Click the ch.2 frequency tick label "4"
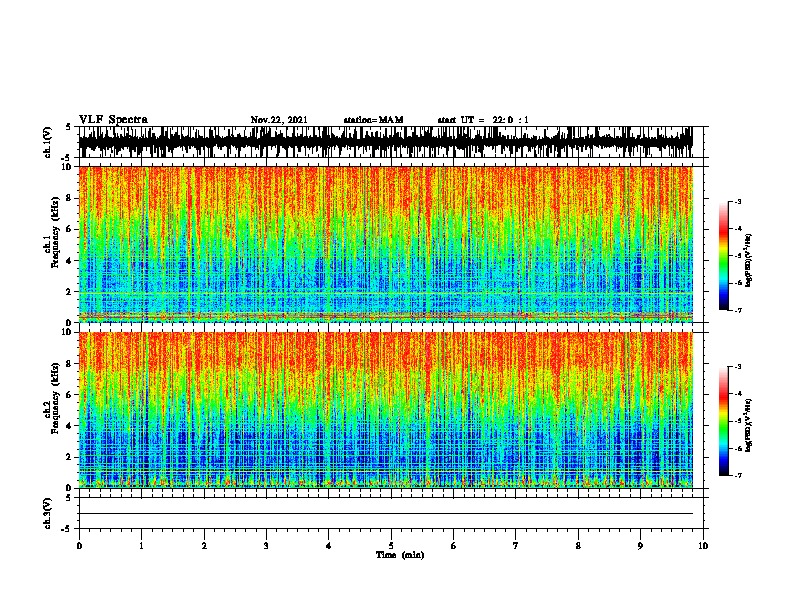792x612 pixels. (x=69, y=426)
